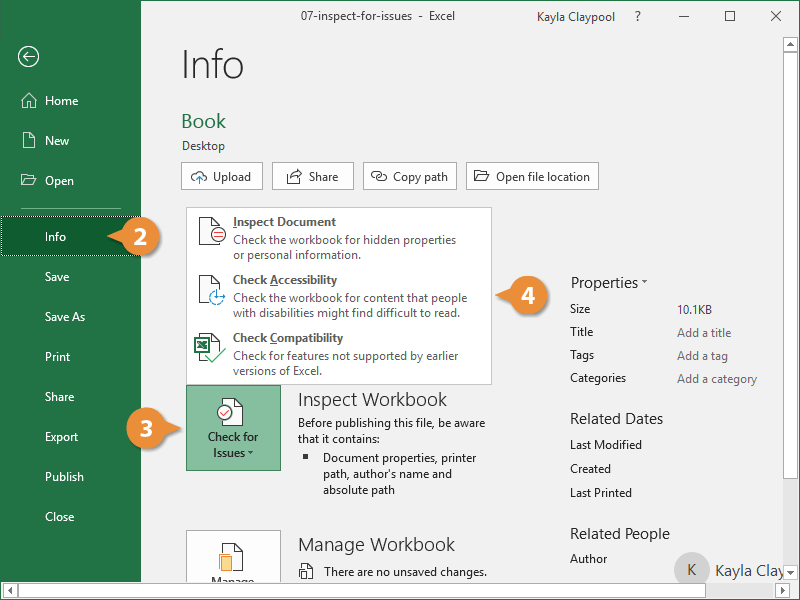This screenshot has width=800, height=600.
Task: Click the New document icon
Action: 28,141
